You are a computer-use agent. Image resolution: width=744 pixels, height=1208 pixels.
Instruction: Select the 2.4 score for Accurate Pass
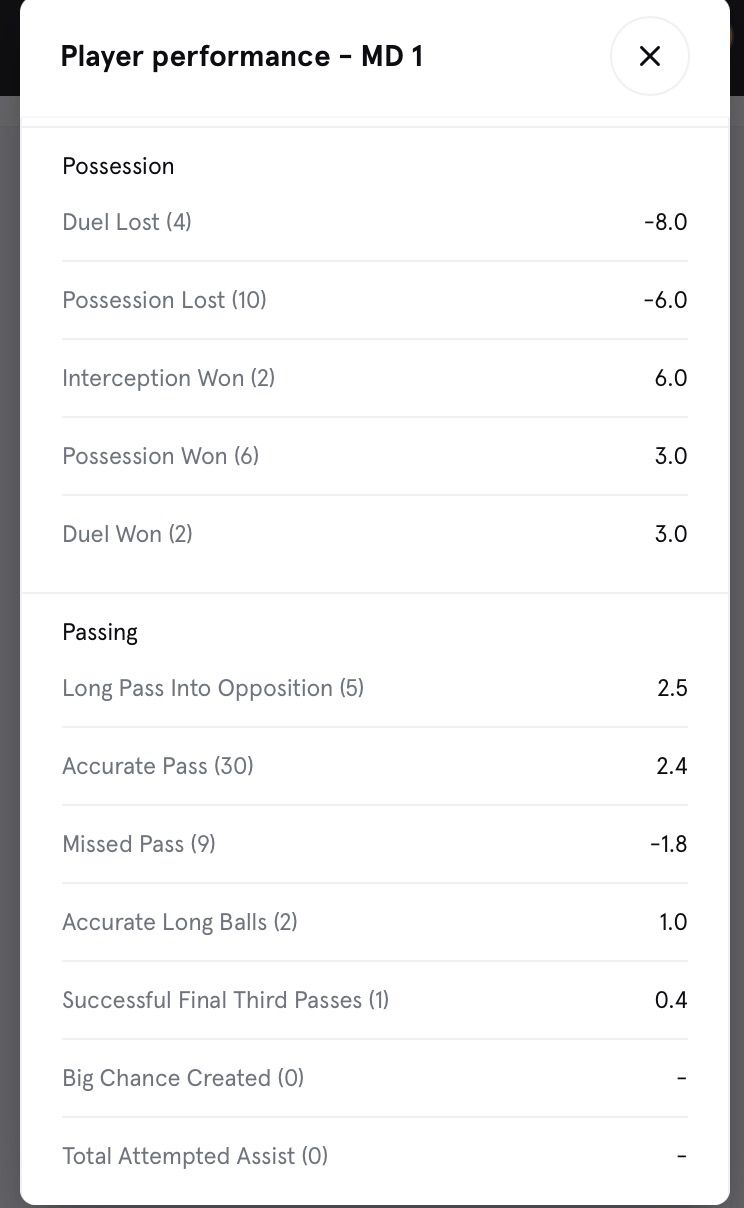tap(672, 766)
